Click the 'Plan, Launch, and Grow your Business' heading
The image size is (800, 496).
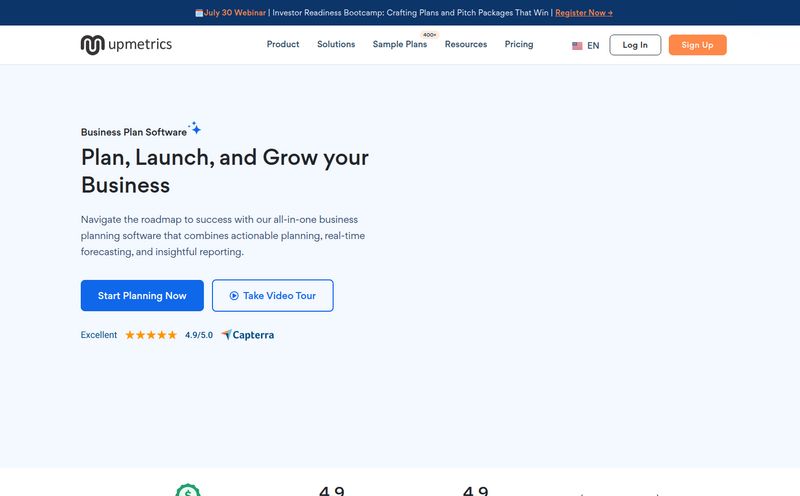pos(224,171)
